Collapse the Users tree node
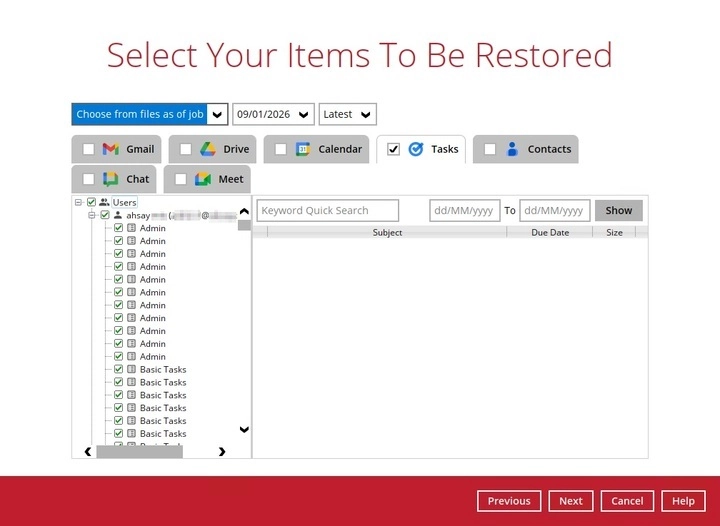 (x=78, y=202)
